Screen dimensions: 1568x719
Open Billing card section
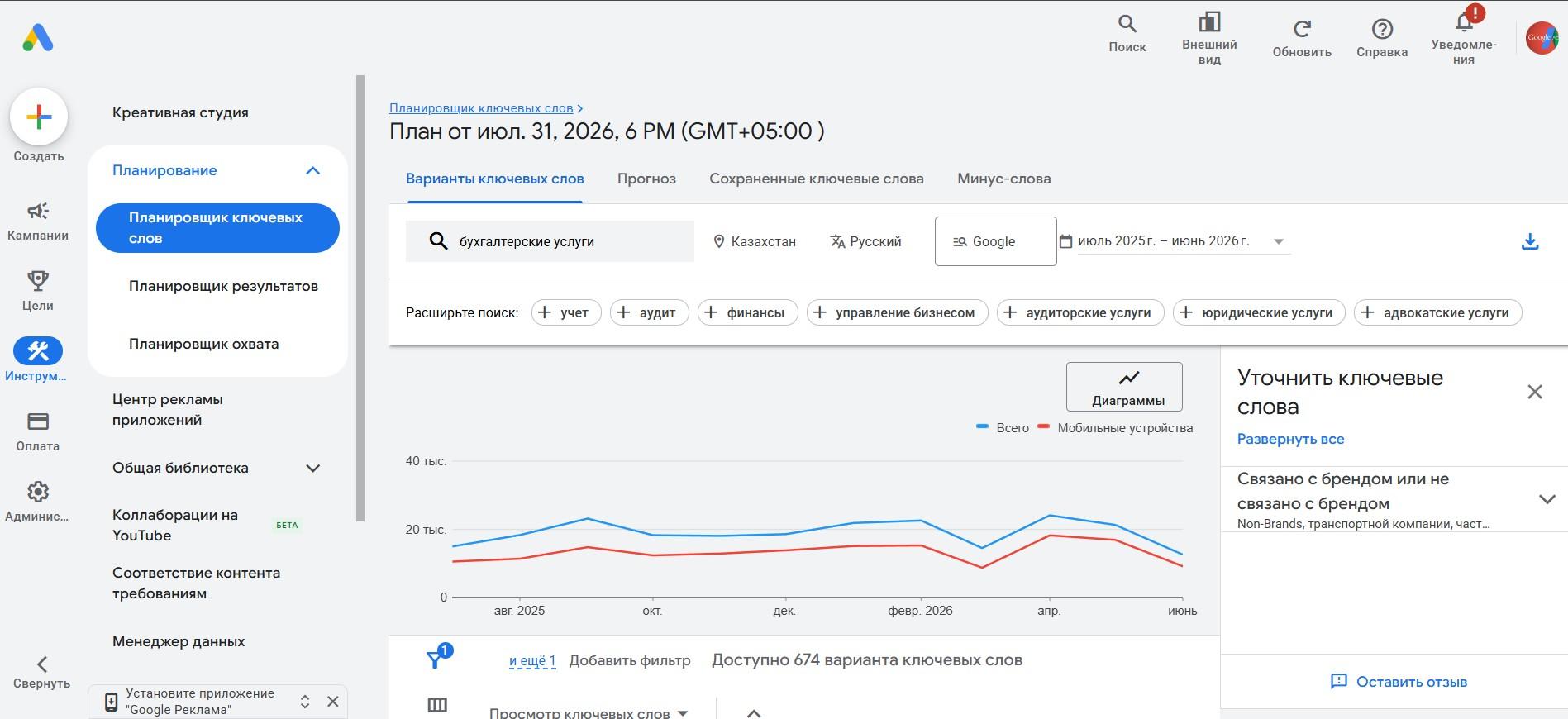(38, 432)
